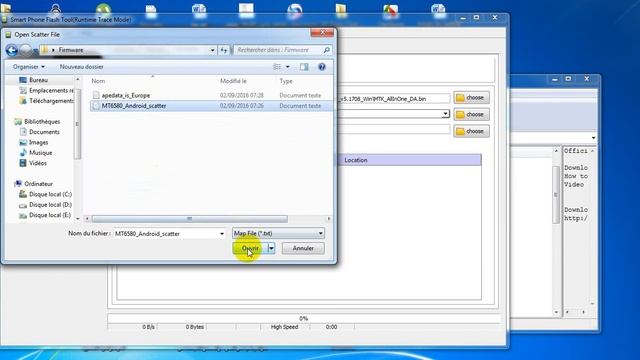The height and width of the screenshot is (360, 640).
Task: Click the horizontal scrollbar of file list
Action: (189, 219)
